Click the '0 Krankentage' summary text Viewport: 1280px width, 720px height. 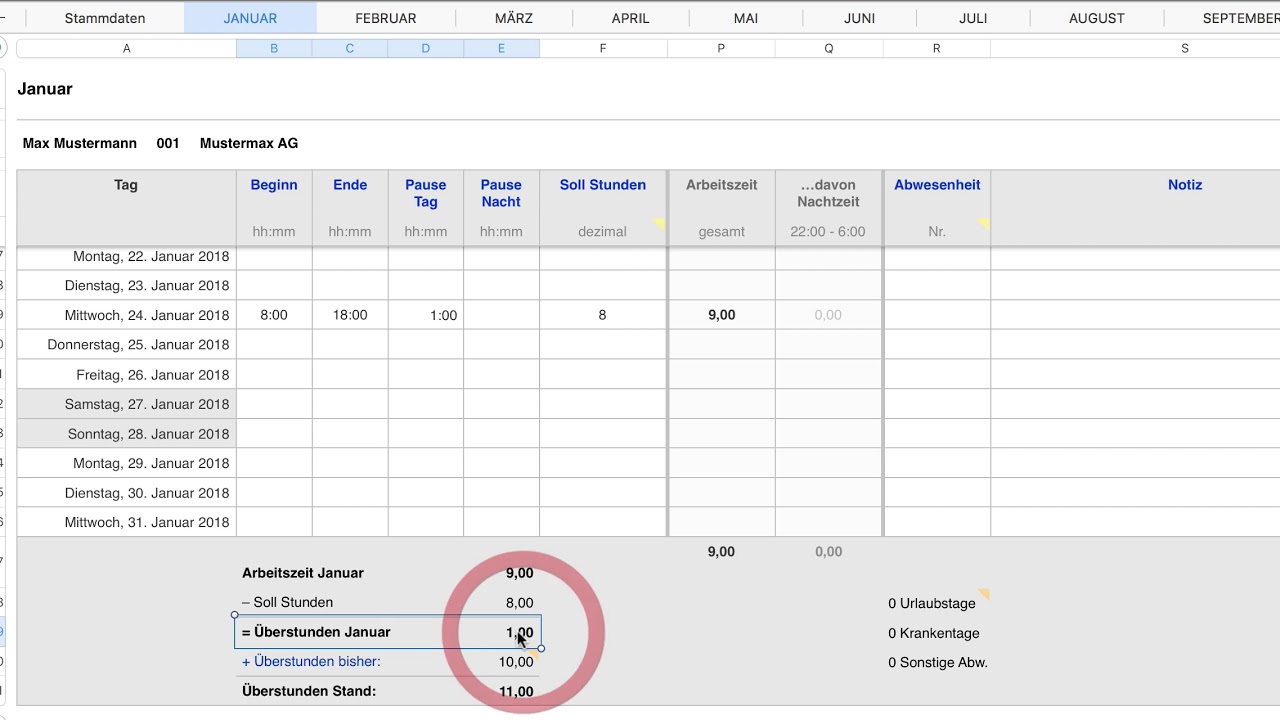(x=934, y=633)
